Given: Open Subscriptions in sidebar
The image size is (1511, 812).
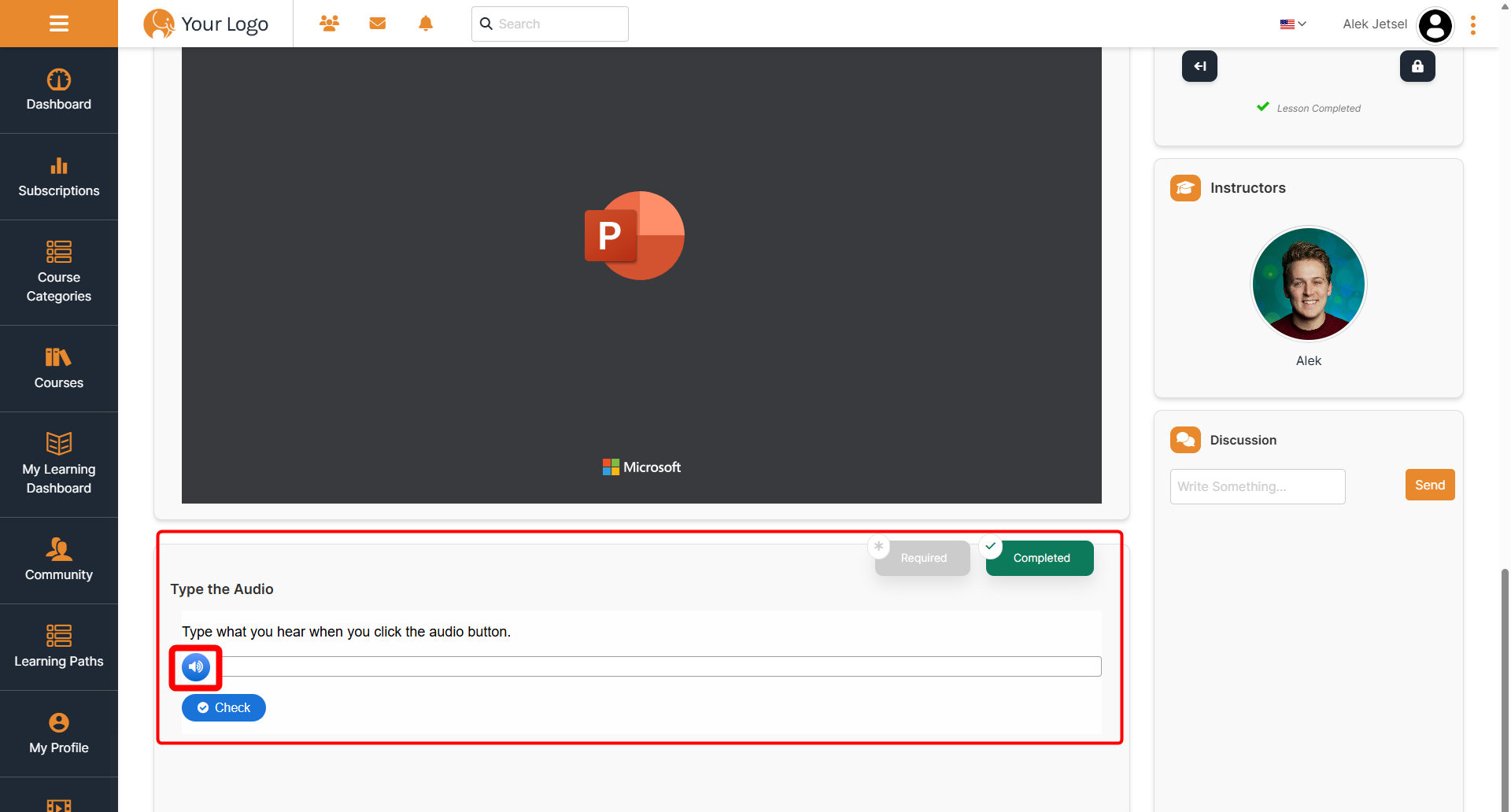Looking at the screenshot, I should click(x=59, y=177).
